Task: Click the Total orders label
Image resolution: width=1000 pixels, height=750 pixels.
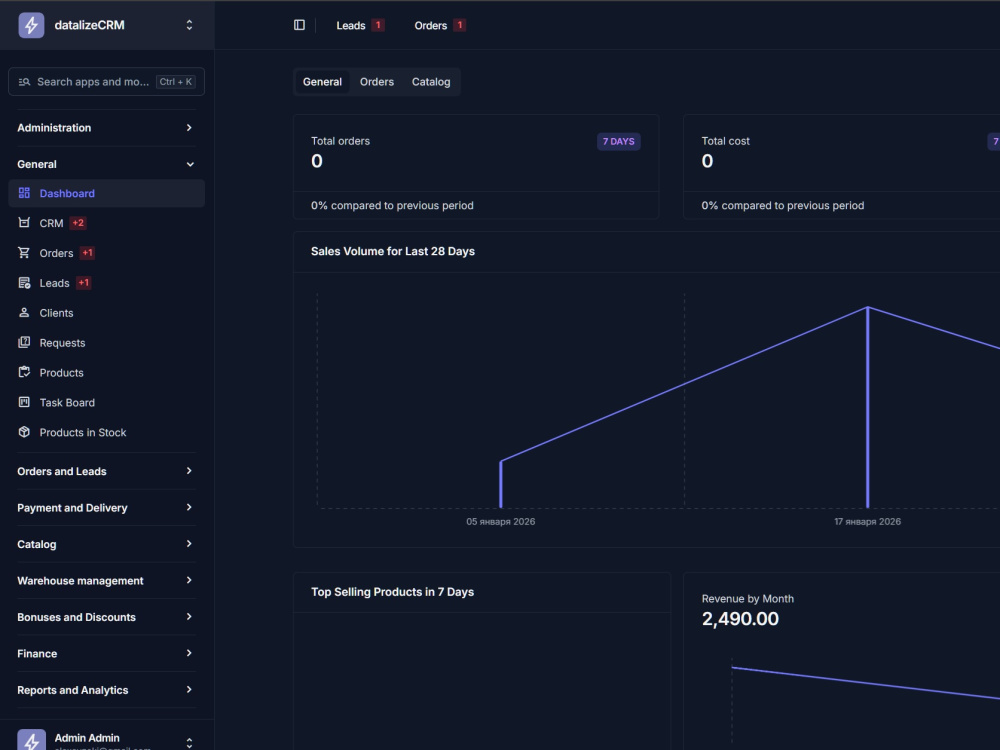Action: [x=340, y=141]
